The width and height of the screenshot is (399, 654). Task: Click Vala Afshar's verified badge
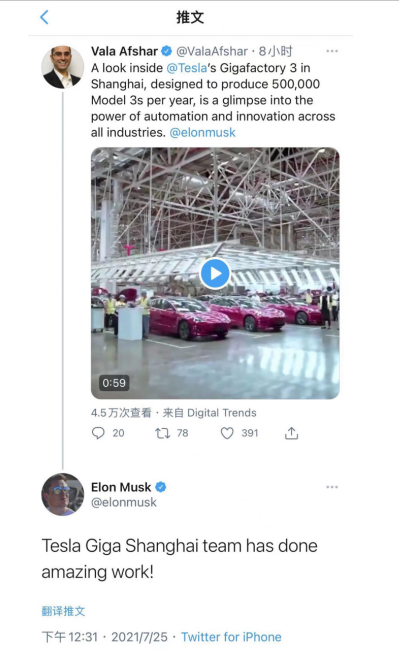click(166, 51)
